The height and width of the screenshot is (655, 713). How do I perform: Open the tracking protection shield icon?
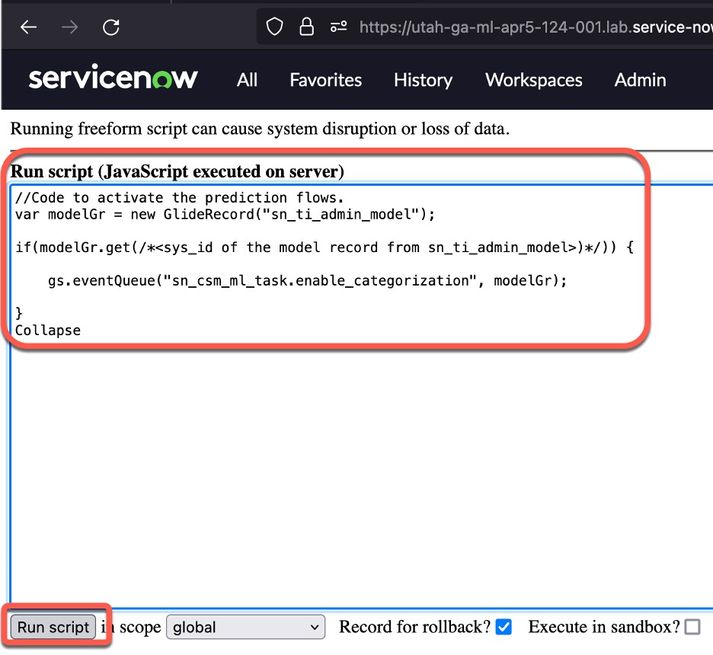(x=274, y=27)
